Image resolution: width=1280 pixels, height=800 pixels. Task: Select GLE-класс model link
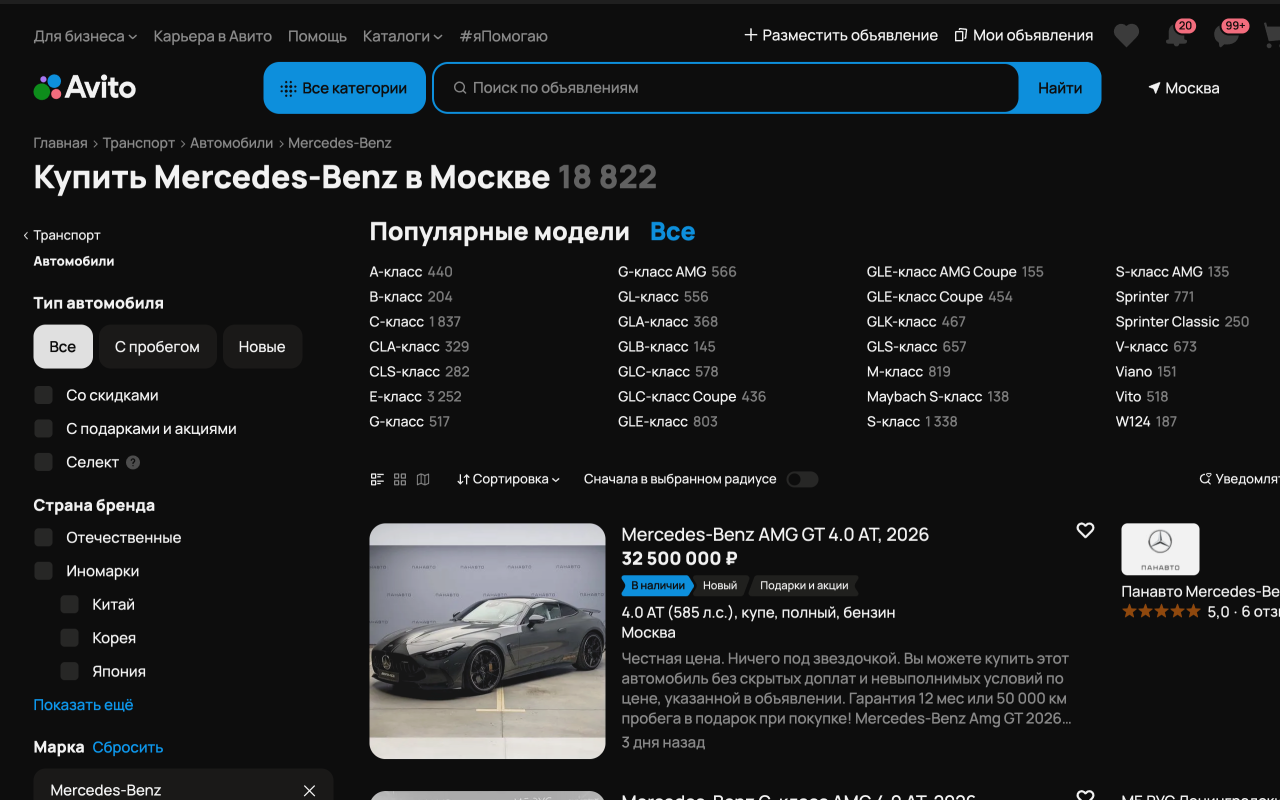(x=653, y=422)
